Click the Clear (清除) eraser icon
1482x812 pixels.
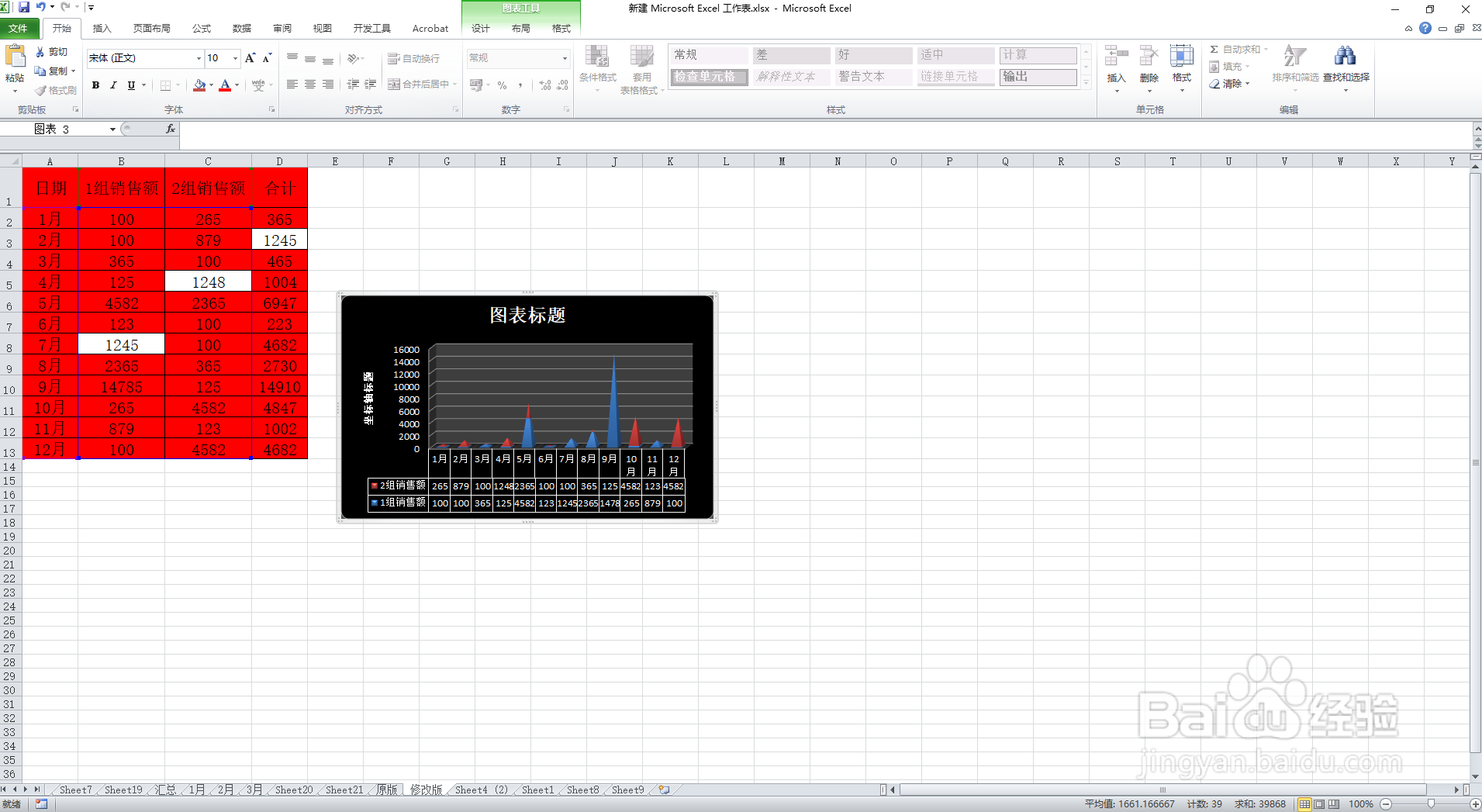coord(1214,84)
